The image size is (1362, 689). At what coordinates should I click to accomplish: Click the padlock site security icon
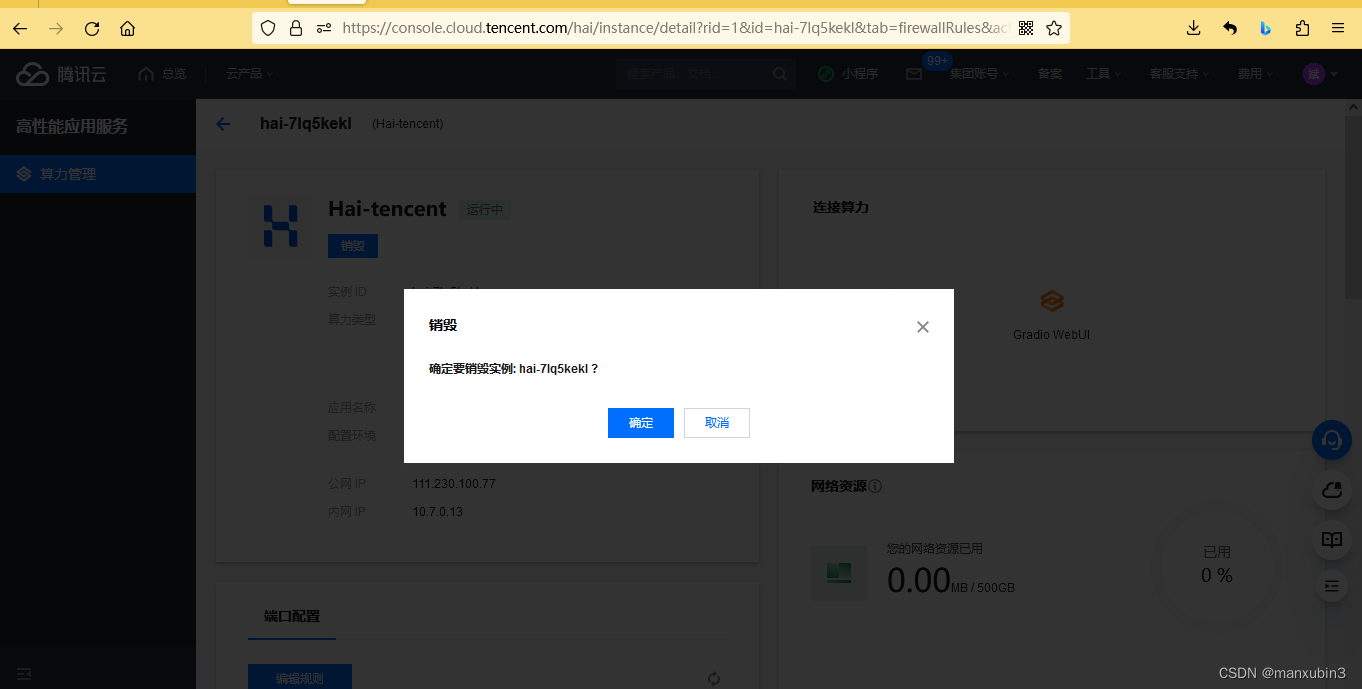point(296,29)
